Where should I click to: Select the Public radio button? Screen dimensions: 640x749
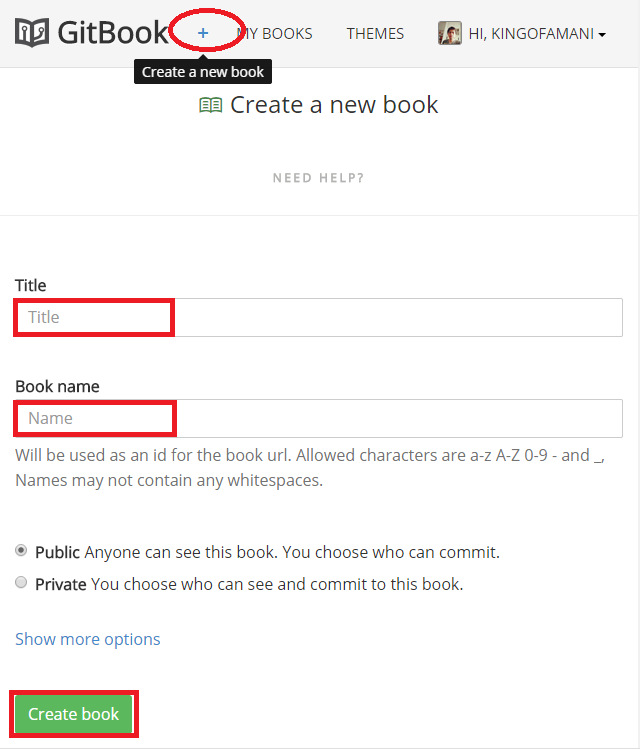[x=21, y=550]
